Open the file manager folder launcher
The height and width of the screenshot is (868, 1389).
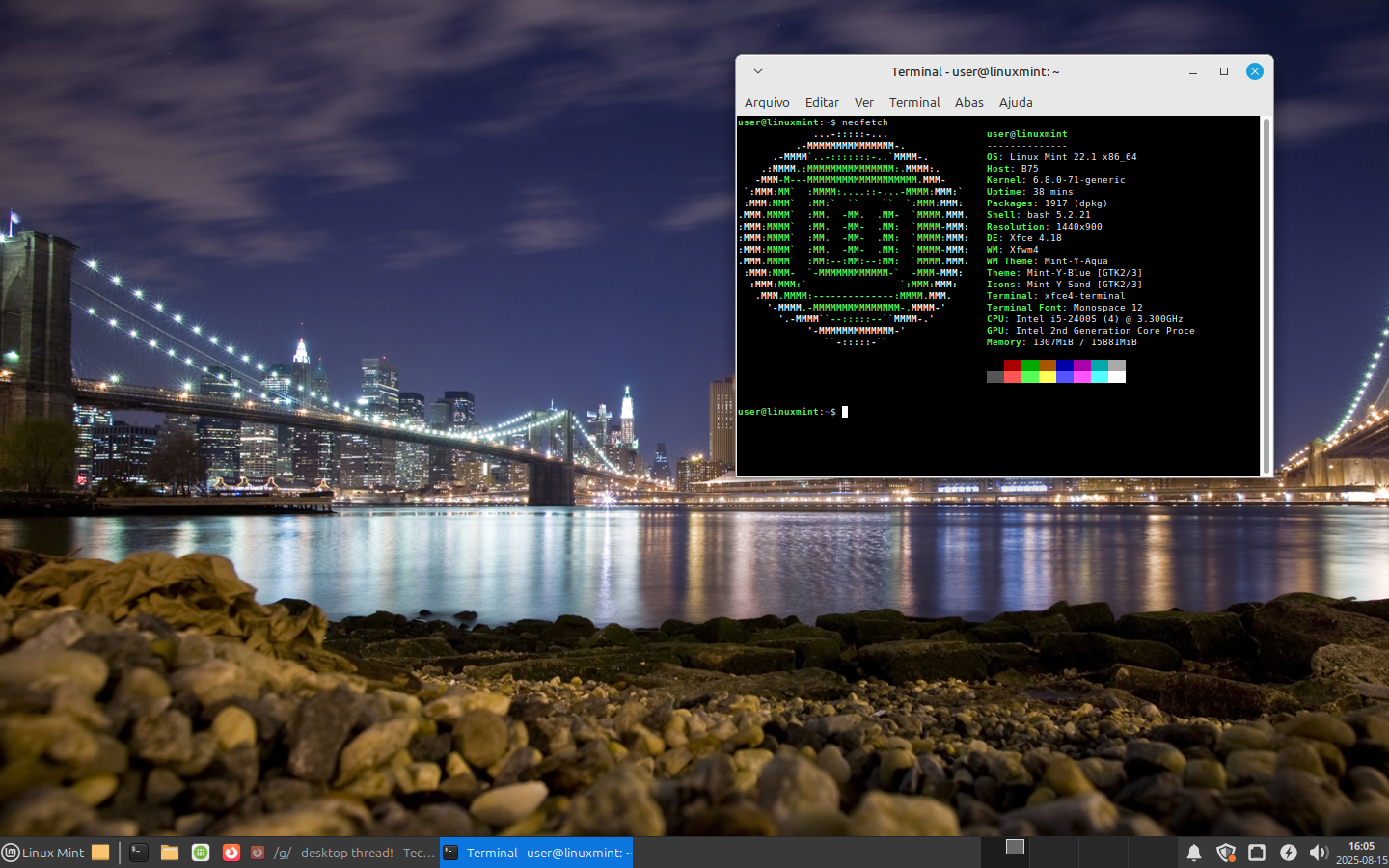click(170, 853)
